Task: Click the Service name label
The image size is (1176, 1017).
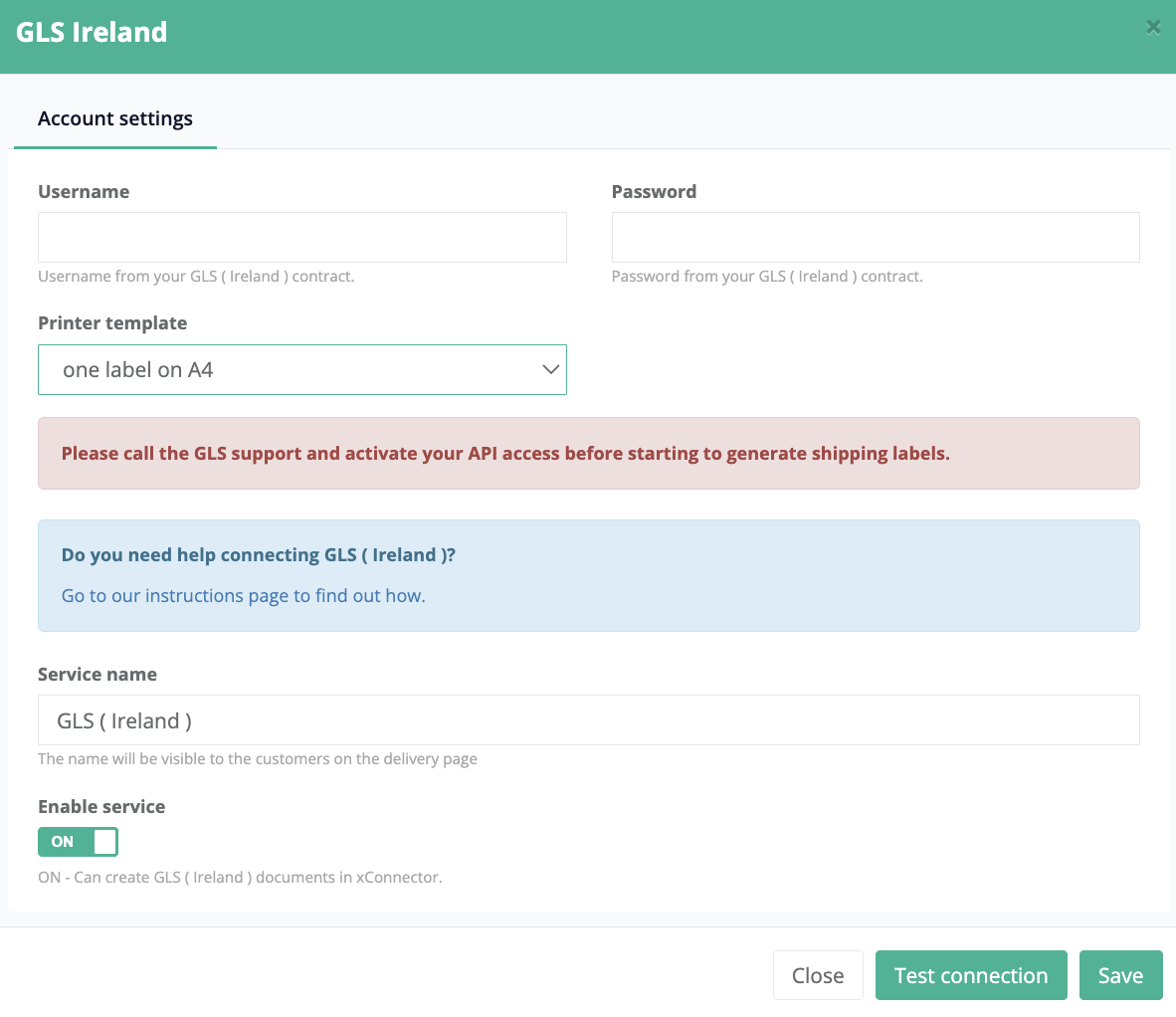Action: point(98,675)
